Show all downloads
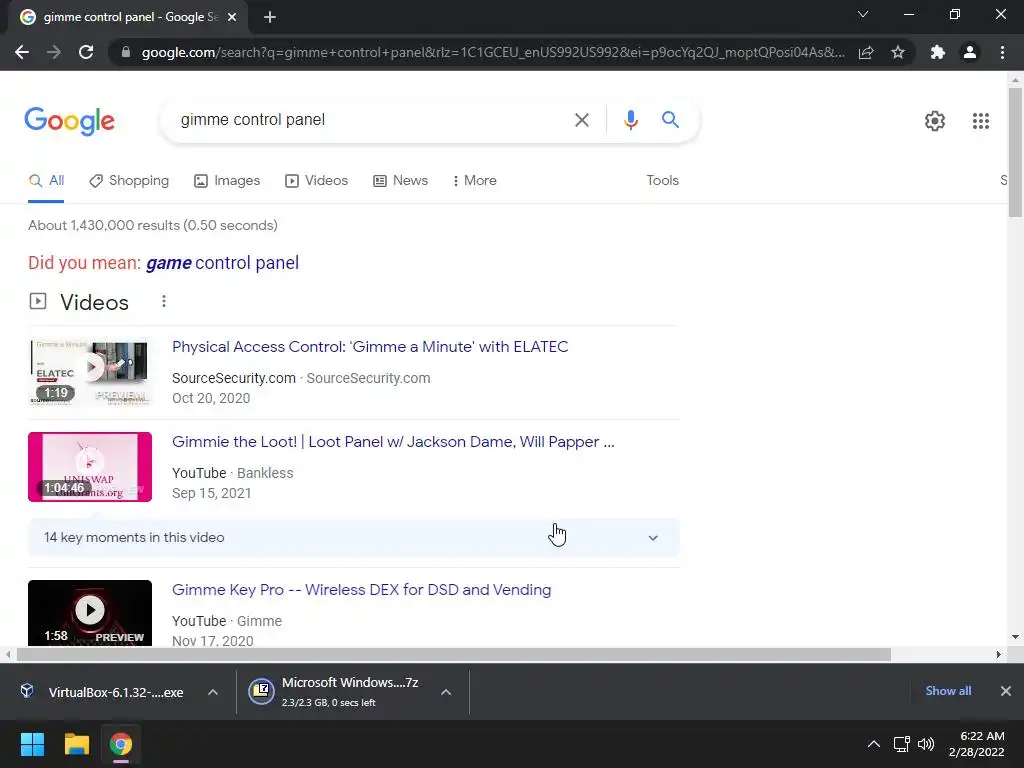This screenshot has width=1024, height=768. pos(948,691)
